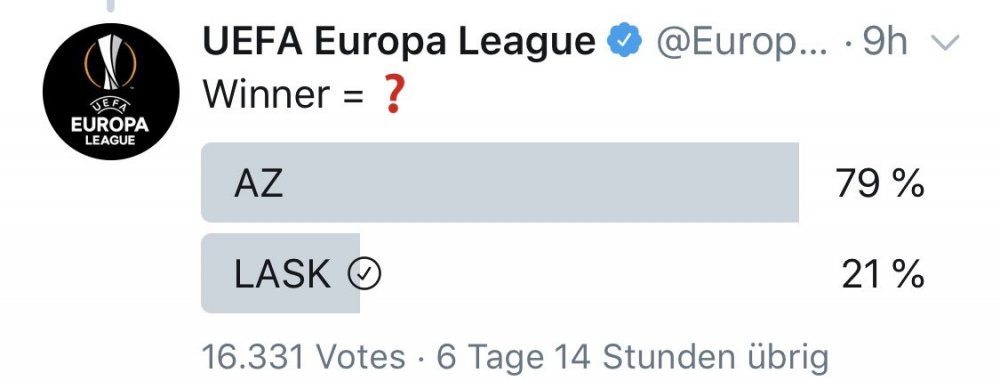
Task: Expand the tweet options chevron
Action: point(945,43)
